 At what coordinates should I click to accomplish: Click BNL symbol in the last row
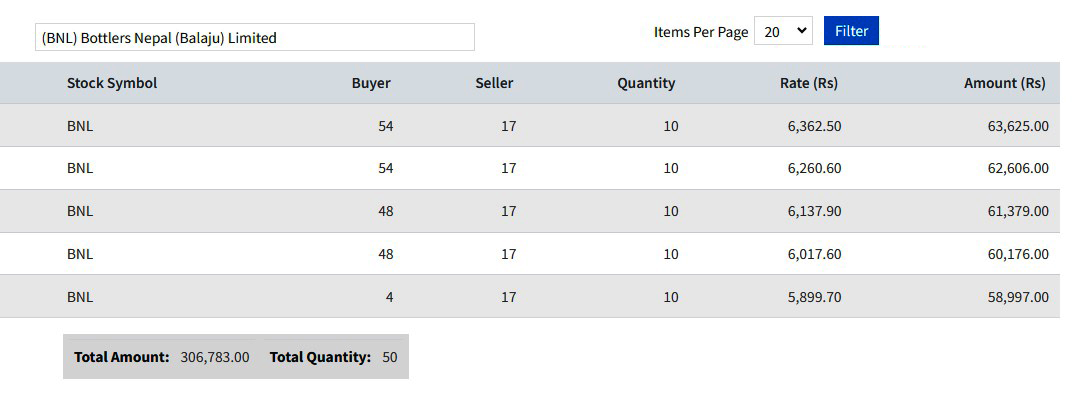(80, 297)
